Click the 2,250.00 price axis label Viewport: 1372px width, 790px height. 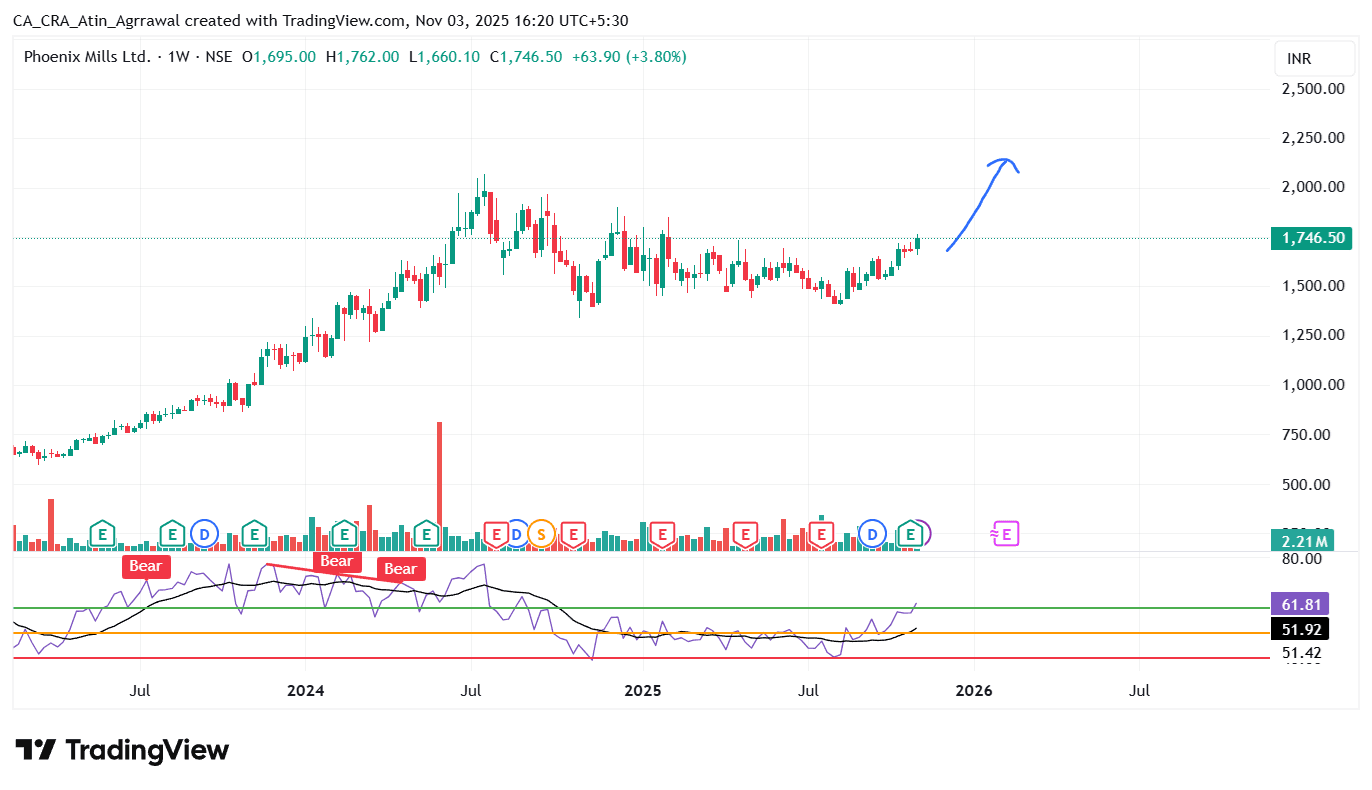[1312, 138]
